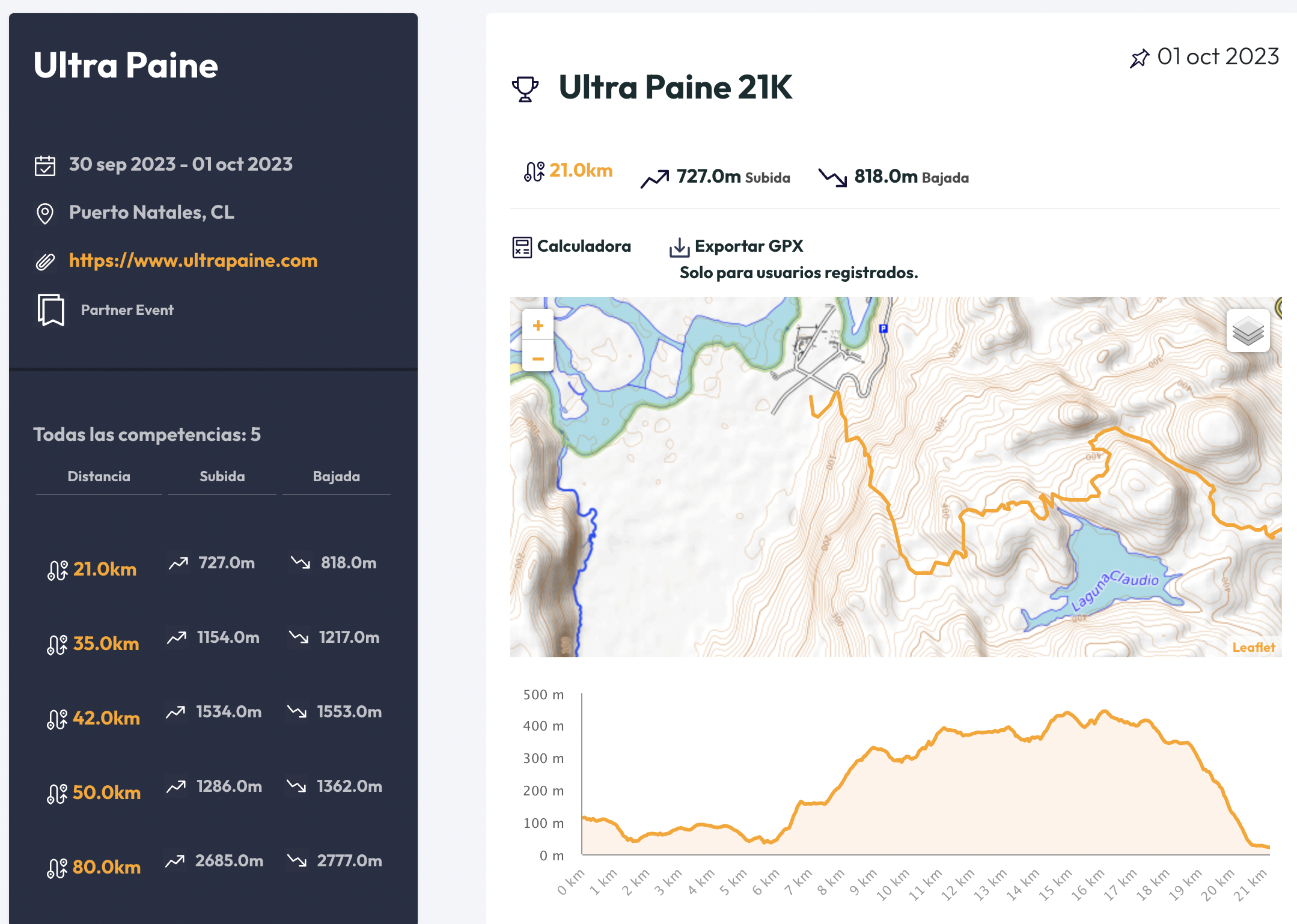This screenshot has width=1297, height=924.
Task: Select the 42.0km competition
Action: (106, 718)
